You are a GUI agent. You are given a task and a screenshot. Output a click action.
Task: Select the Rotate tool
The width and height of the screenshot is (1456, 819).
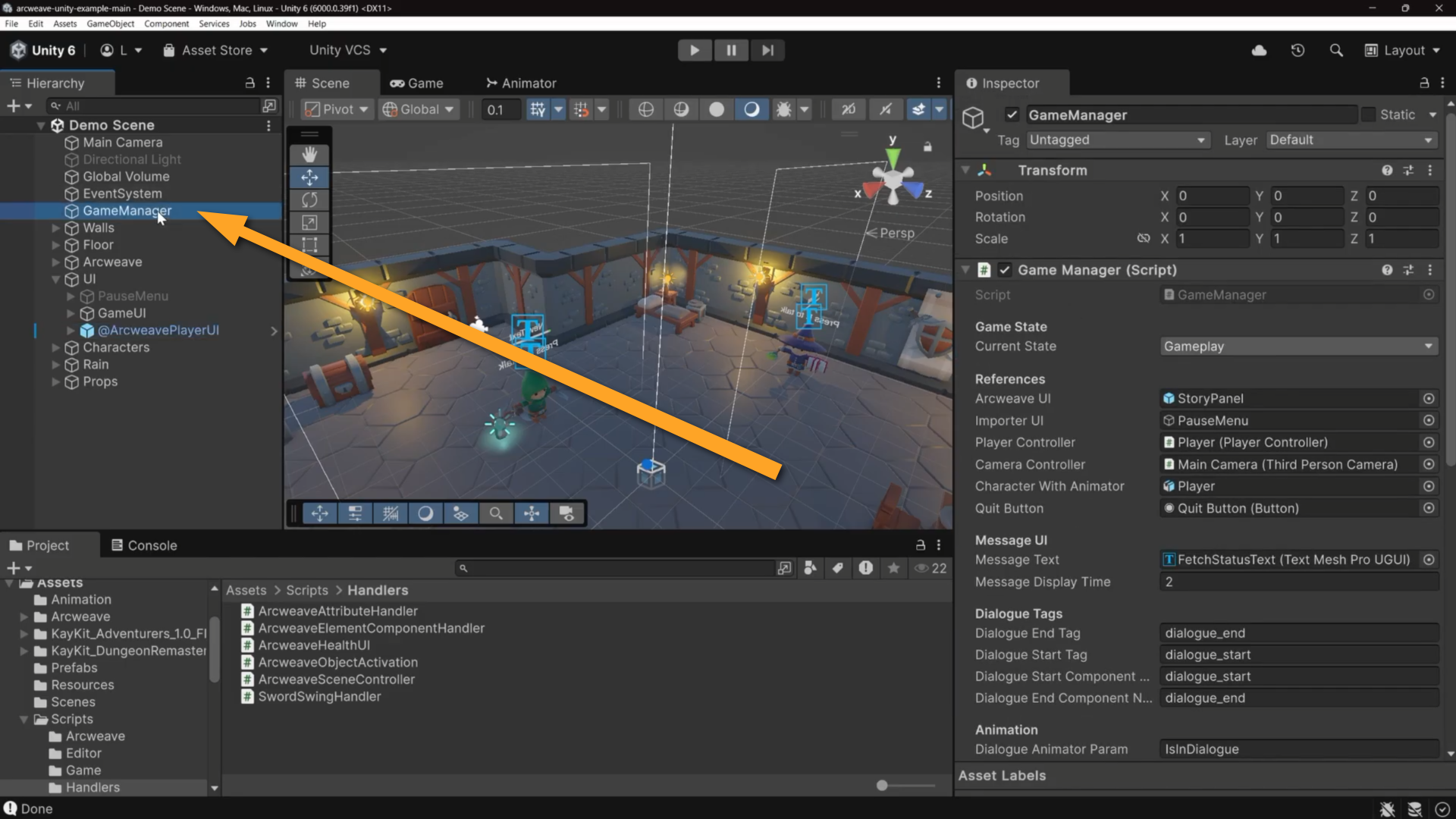click(309, 200)
